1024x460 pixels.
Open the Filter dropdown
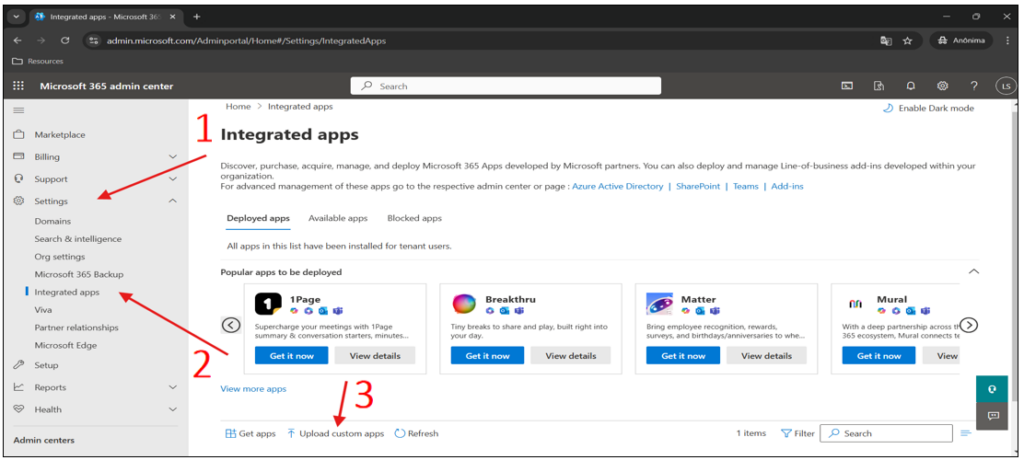click(x=798, y=433)
